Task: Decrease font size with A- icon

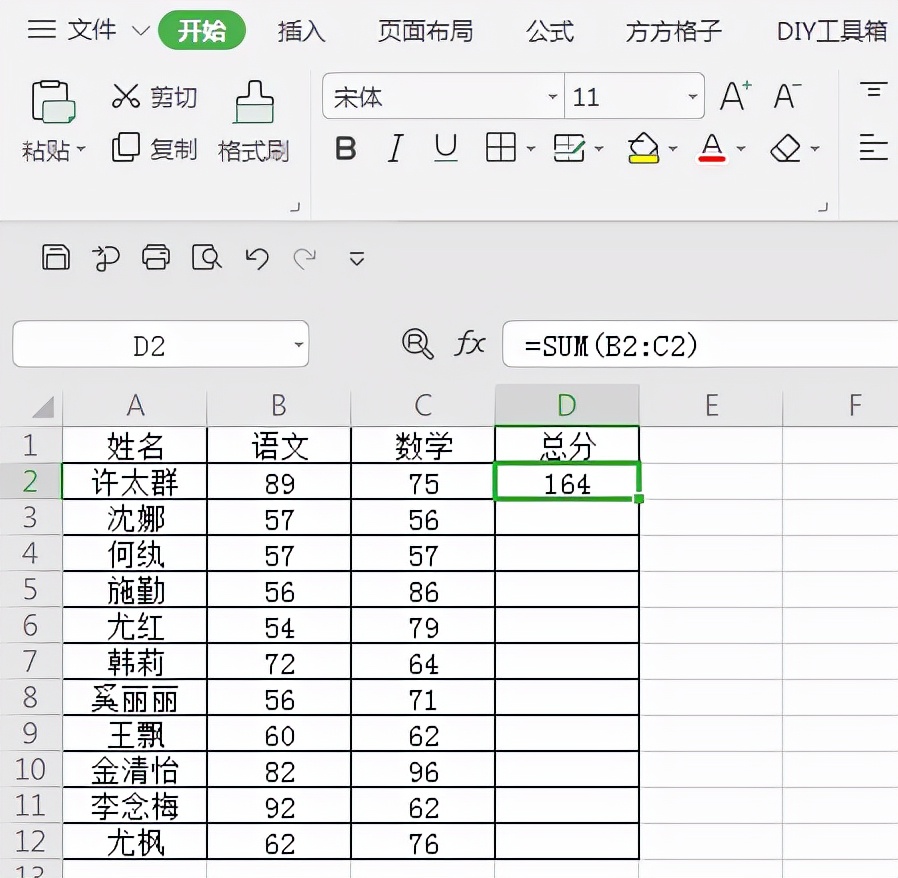Action: (787, 95)
